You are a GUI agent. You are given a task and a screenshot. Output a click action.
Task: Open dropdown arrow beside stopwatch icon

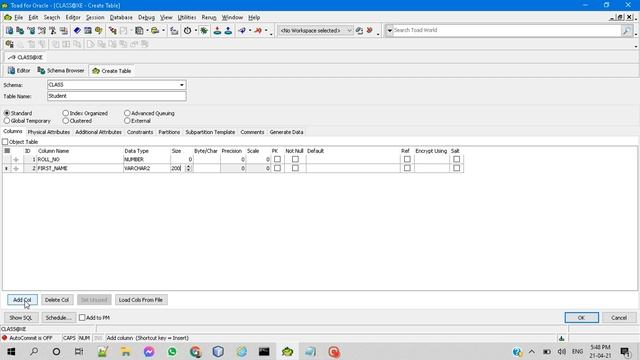(x=196, y=31)
